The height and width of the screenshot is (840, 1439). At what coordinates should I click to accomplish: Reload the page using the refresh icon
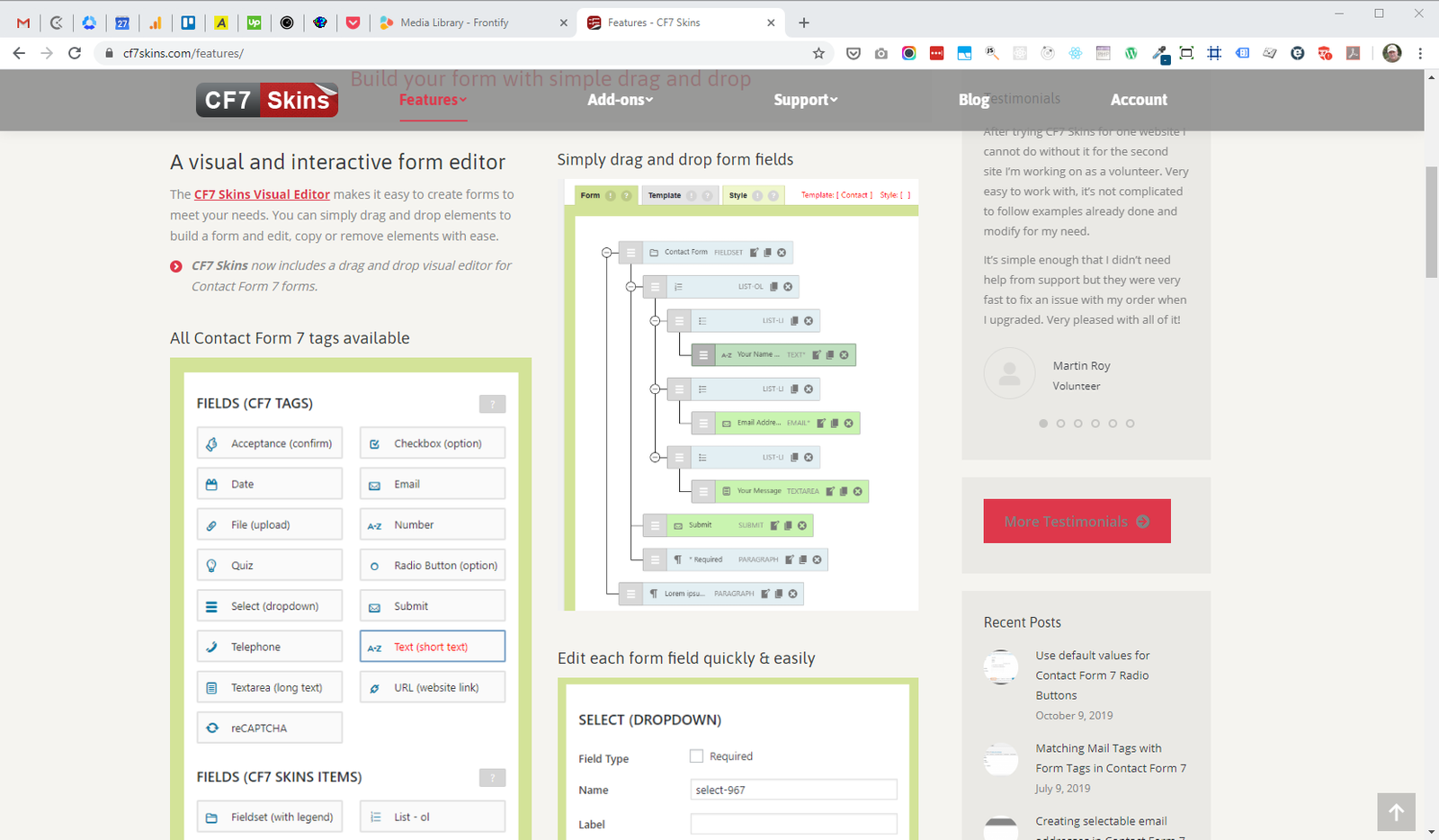point(75,53)
